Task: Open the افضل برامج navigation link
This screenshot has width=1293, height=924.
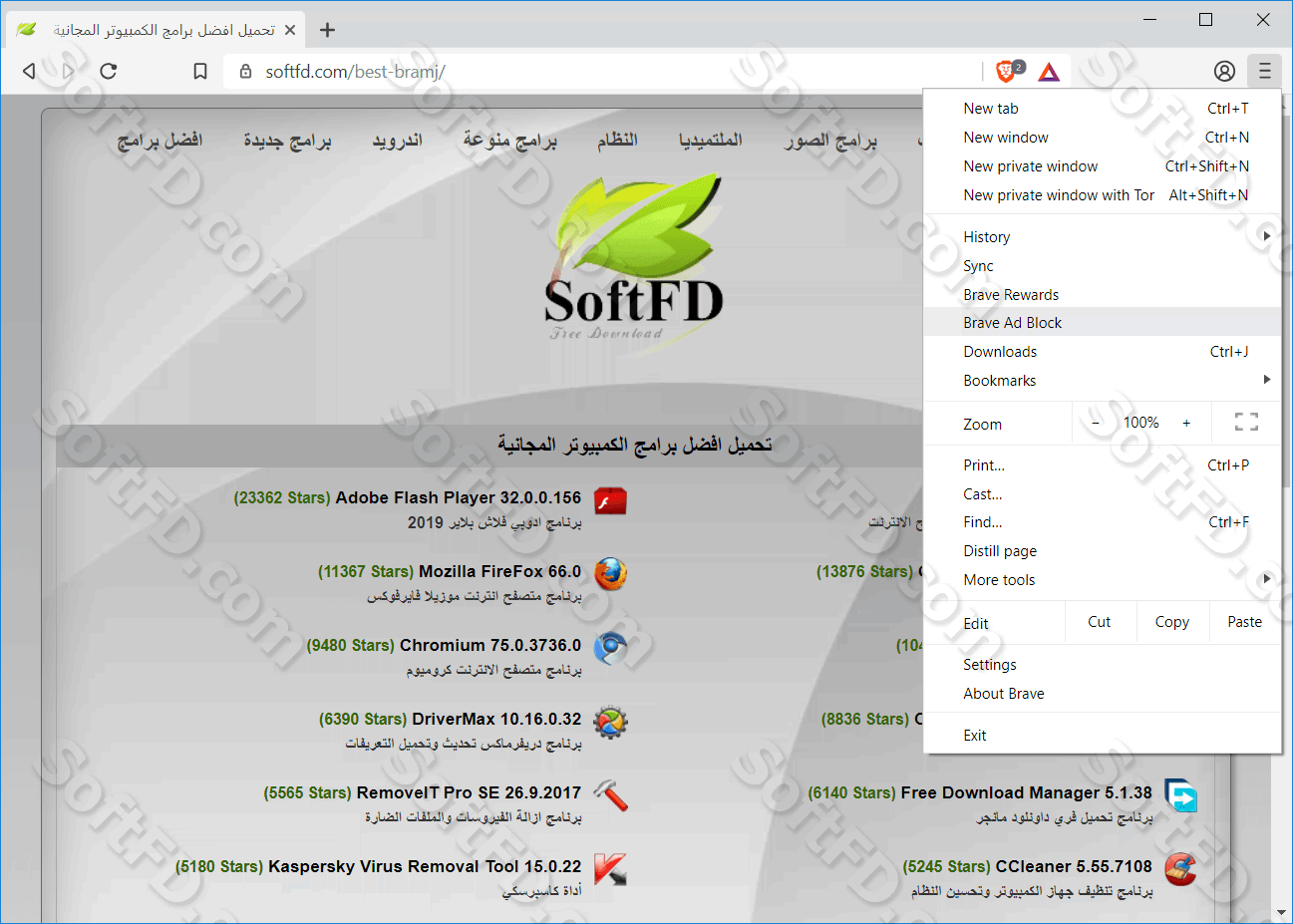Action: click(x=160, y=141)
